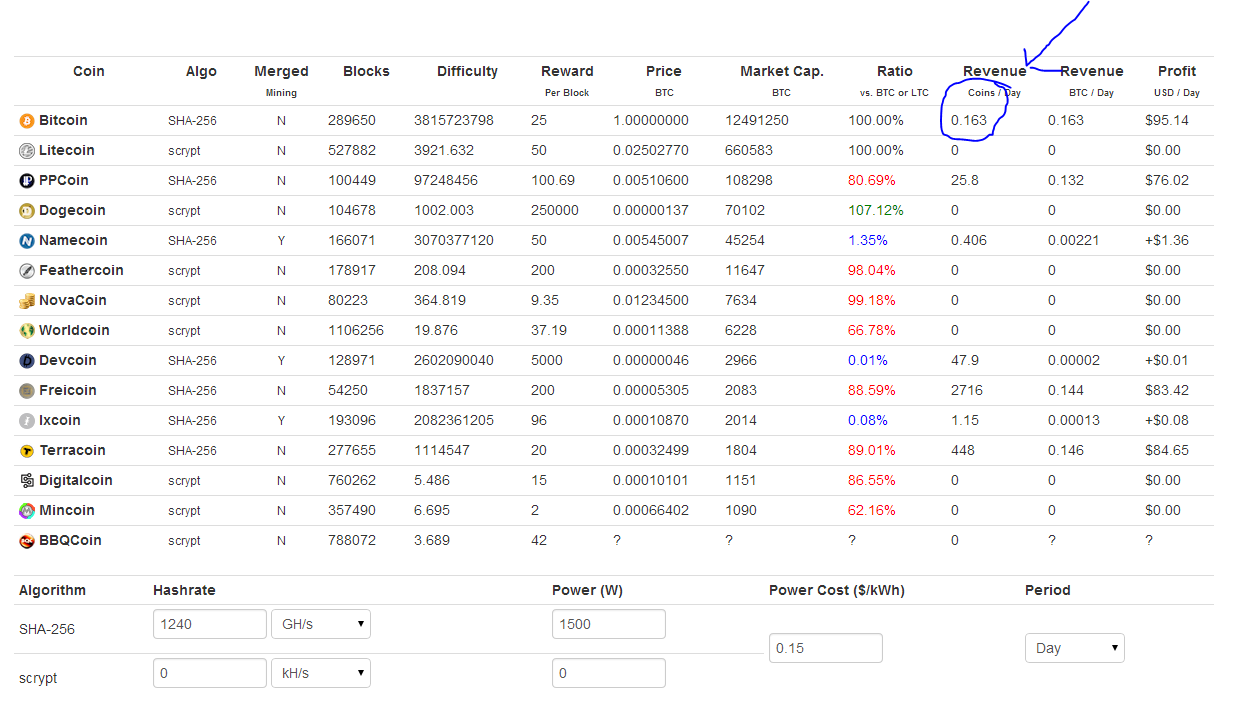The width and height of the screenshot is (1238, 714).
Task: Click Ixcoin's profit value +$0.08
Action: pyautogui.click(x=1166, y=420)
